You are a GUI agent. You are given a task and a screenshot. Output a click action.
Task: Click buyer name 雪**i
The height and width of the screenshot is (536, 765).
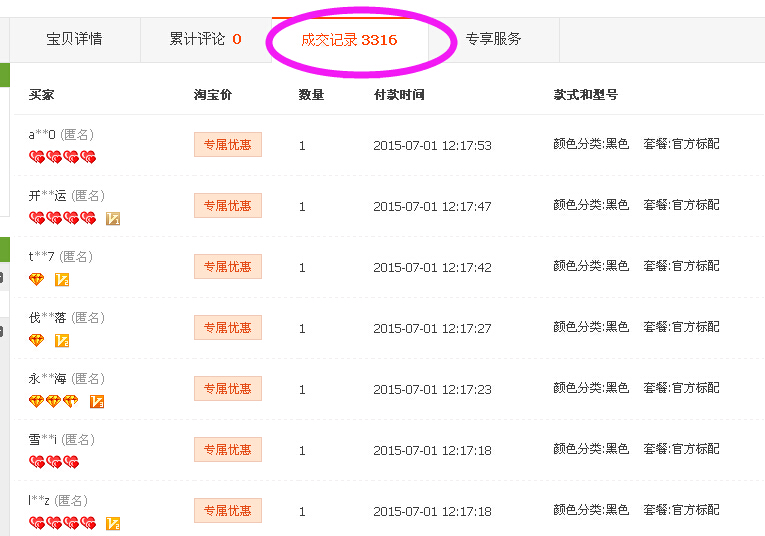42,440
